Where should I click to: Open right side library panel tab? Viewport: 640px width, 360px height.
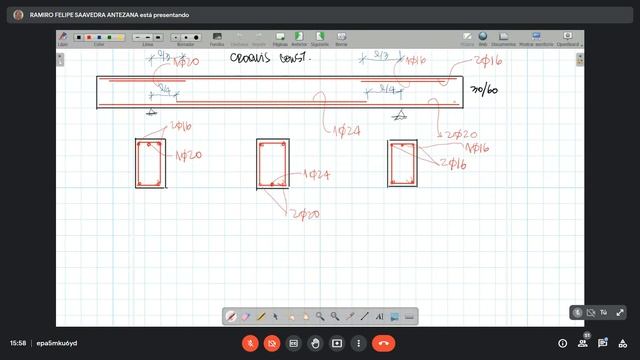(580, 60)
